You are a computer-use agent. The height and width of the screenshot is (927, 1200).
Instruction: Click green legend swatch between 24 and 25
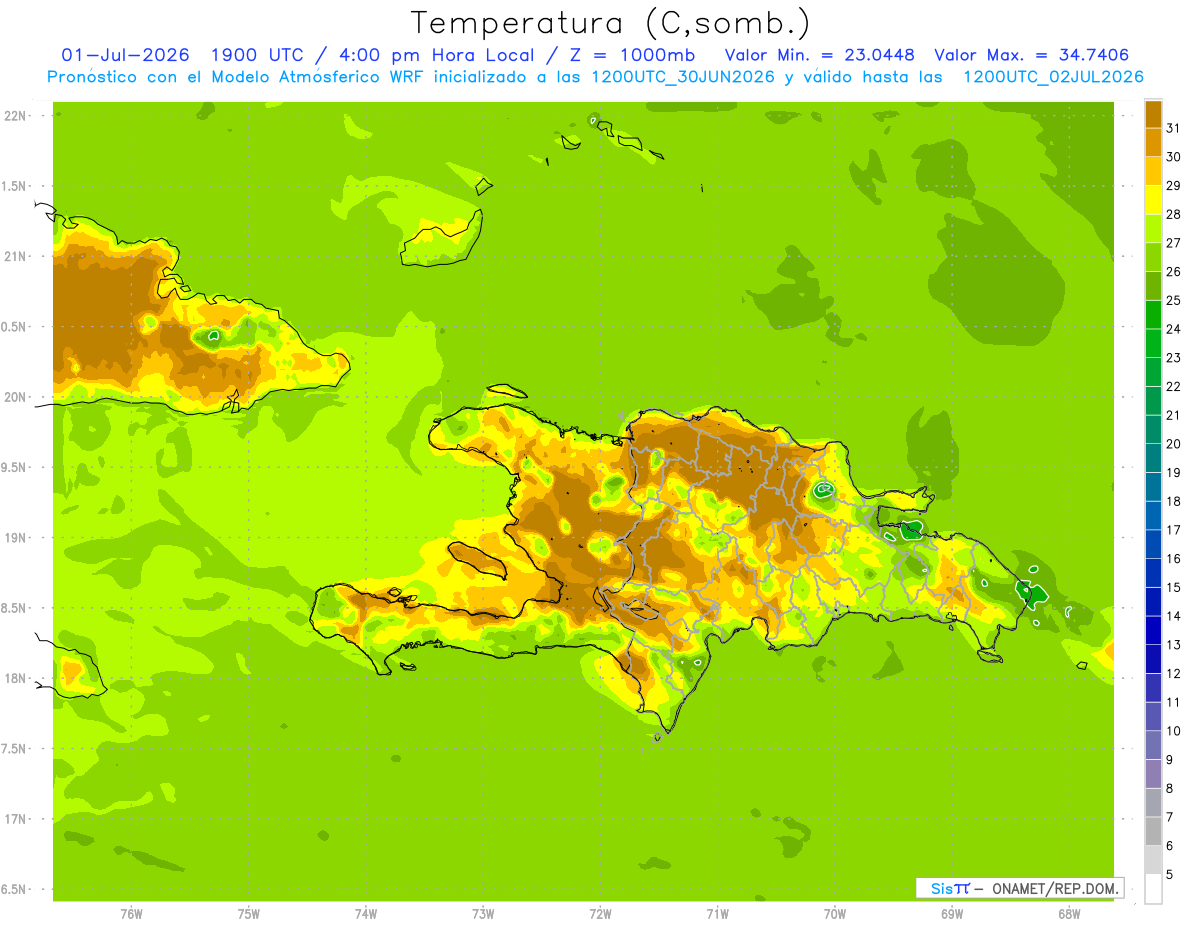tap(1153, 314)
